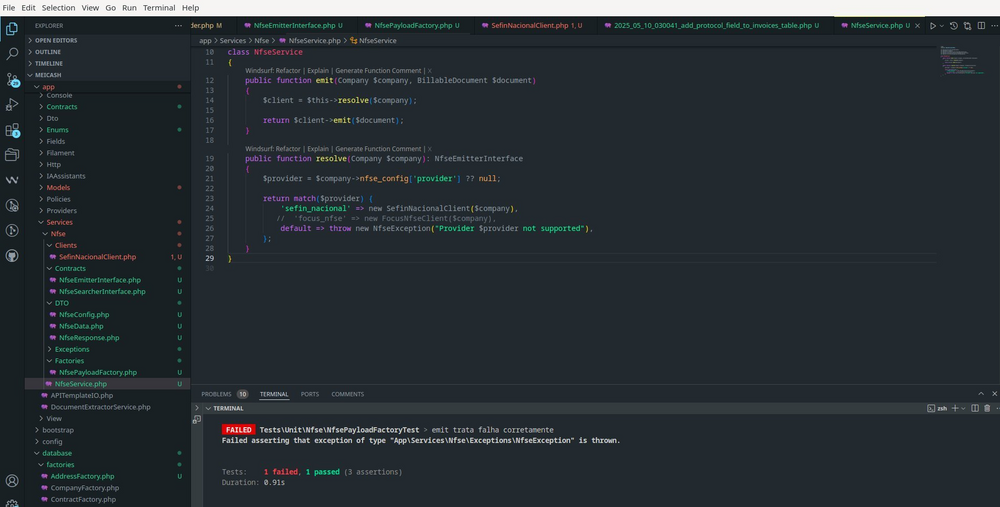
Task: Expand the OPEN EDITORS section
Action: point(60,40)
